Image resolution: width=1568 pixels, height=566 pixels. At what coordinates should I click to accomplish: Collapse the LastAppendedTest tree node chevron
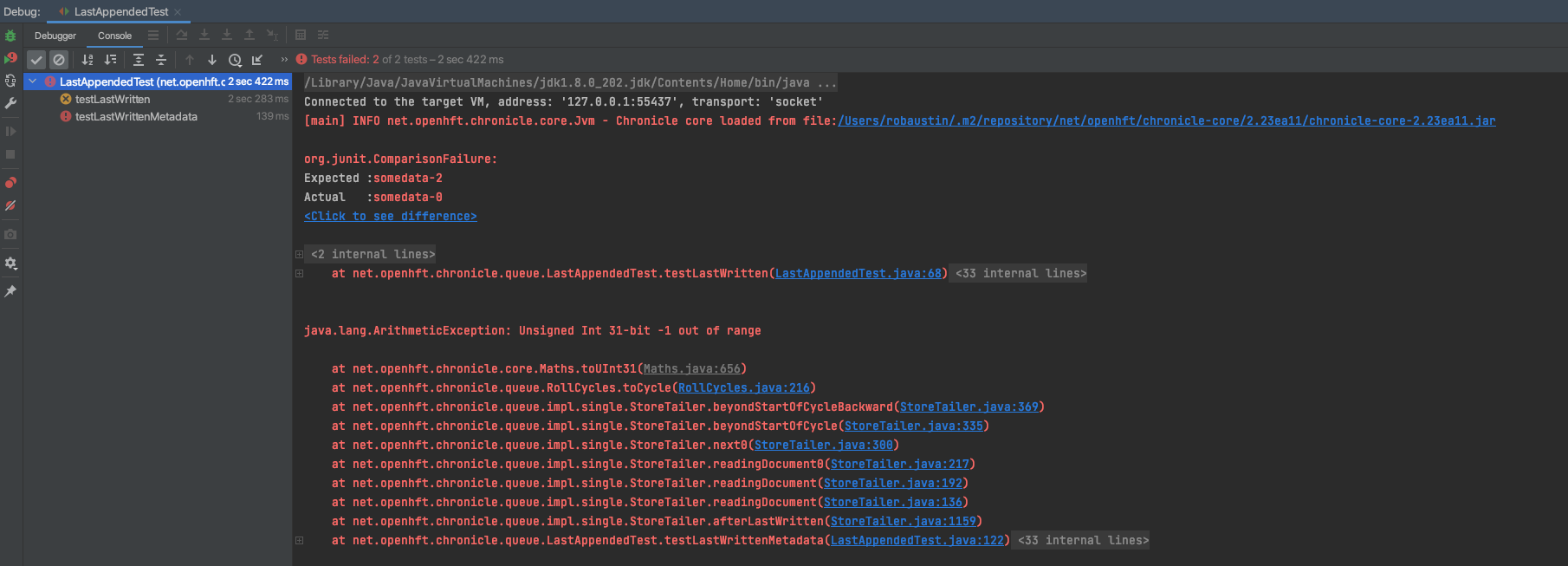coord(33,81)
